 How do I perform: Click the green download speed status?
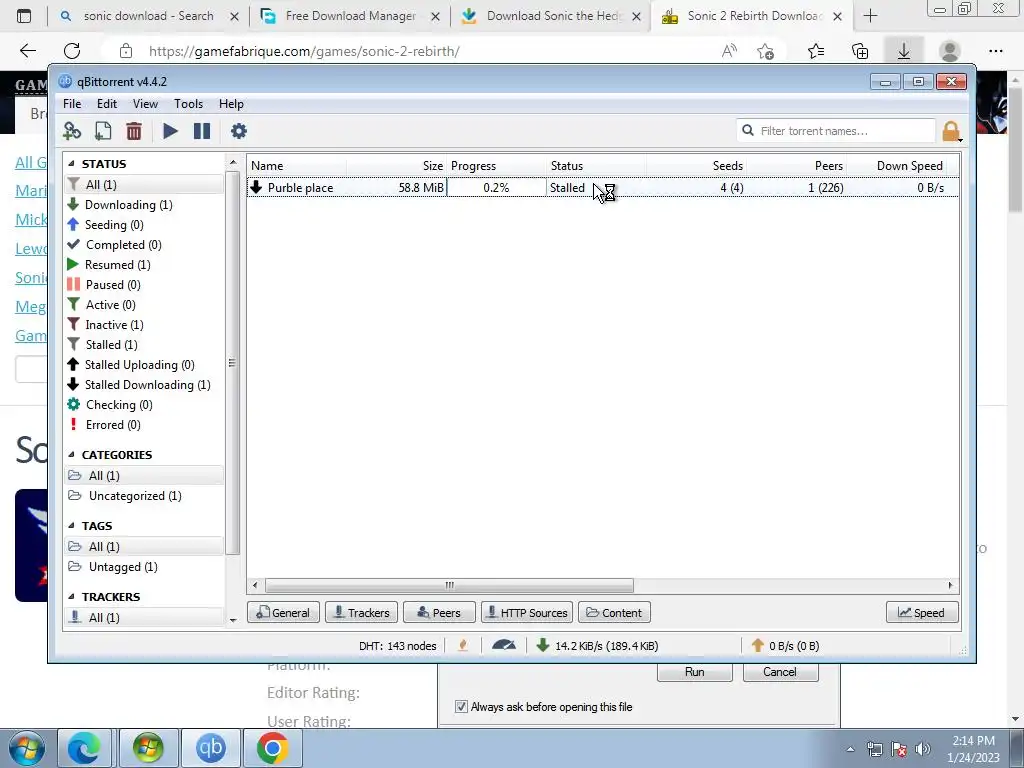click(598, 646)
